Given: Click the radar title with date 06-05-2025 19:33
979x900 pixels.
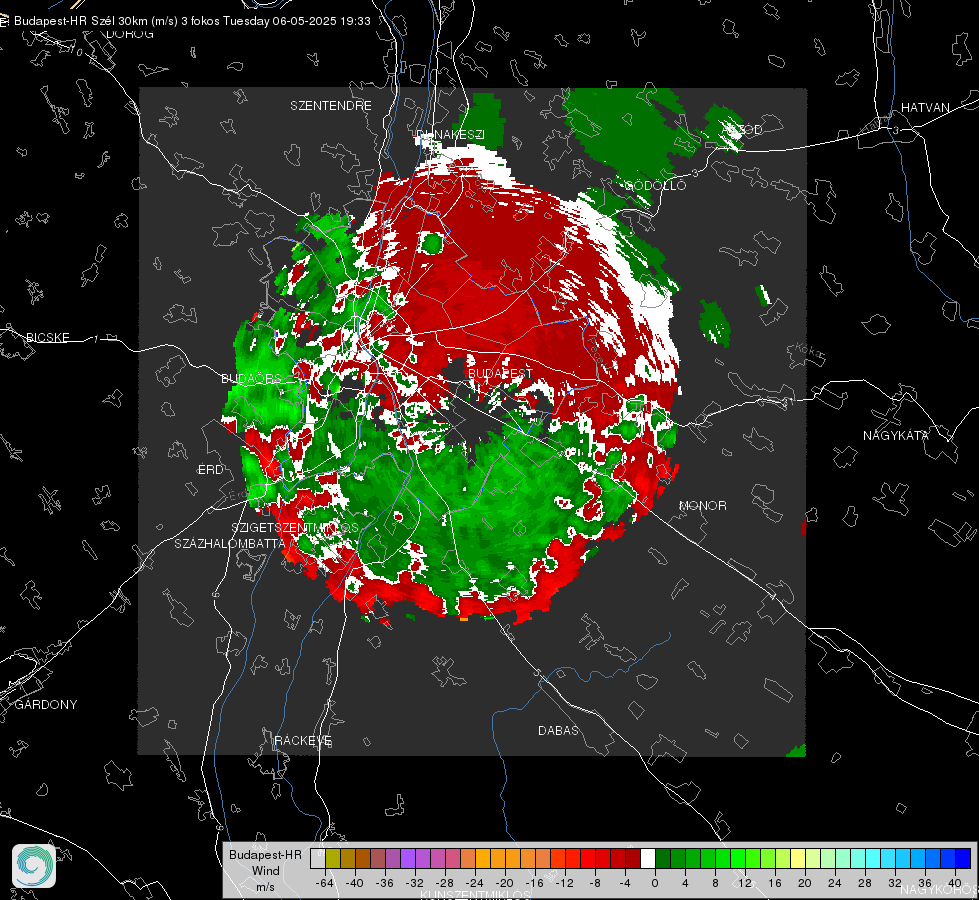Looking at the screenshot, I should [x=192, y=21].
